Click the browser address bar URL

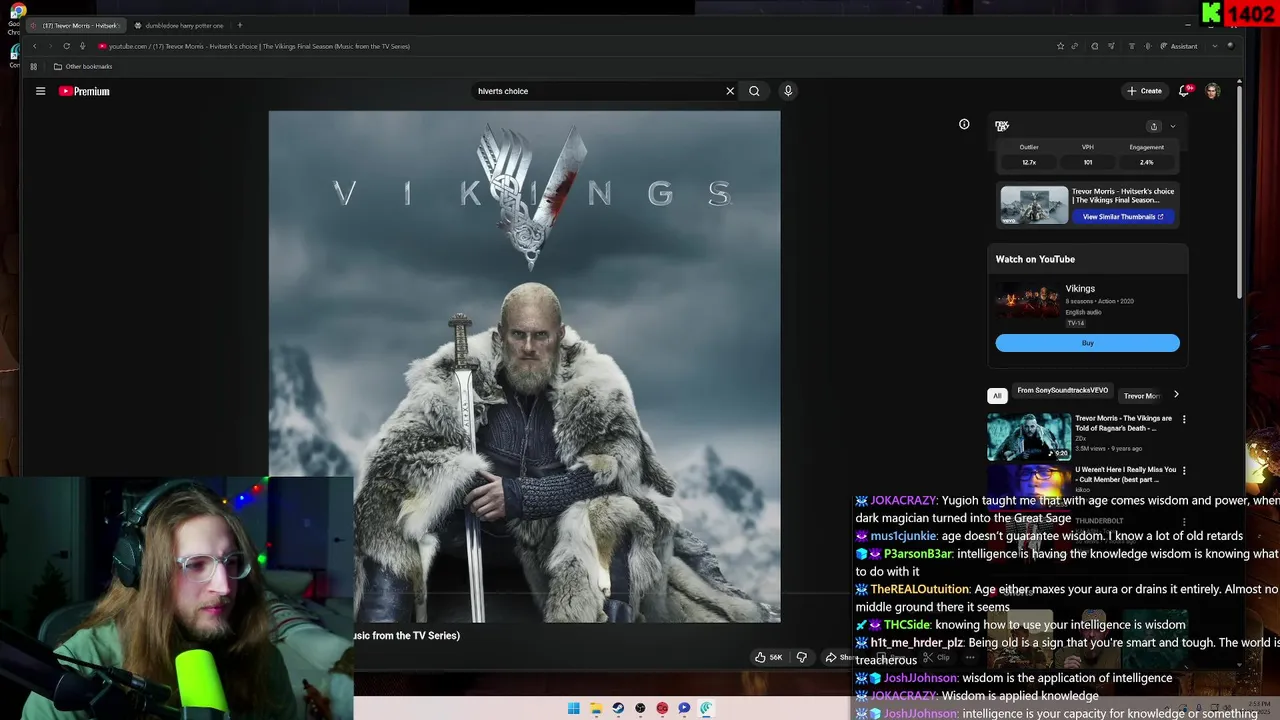tap(259, 46)
